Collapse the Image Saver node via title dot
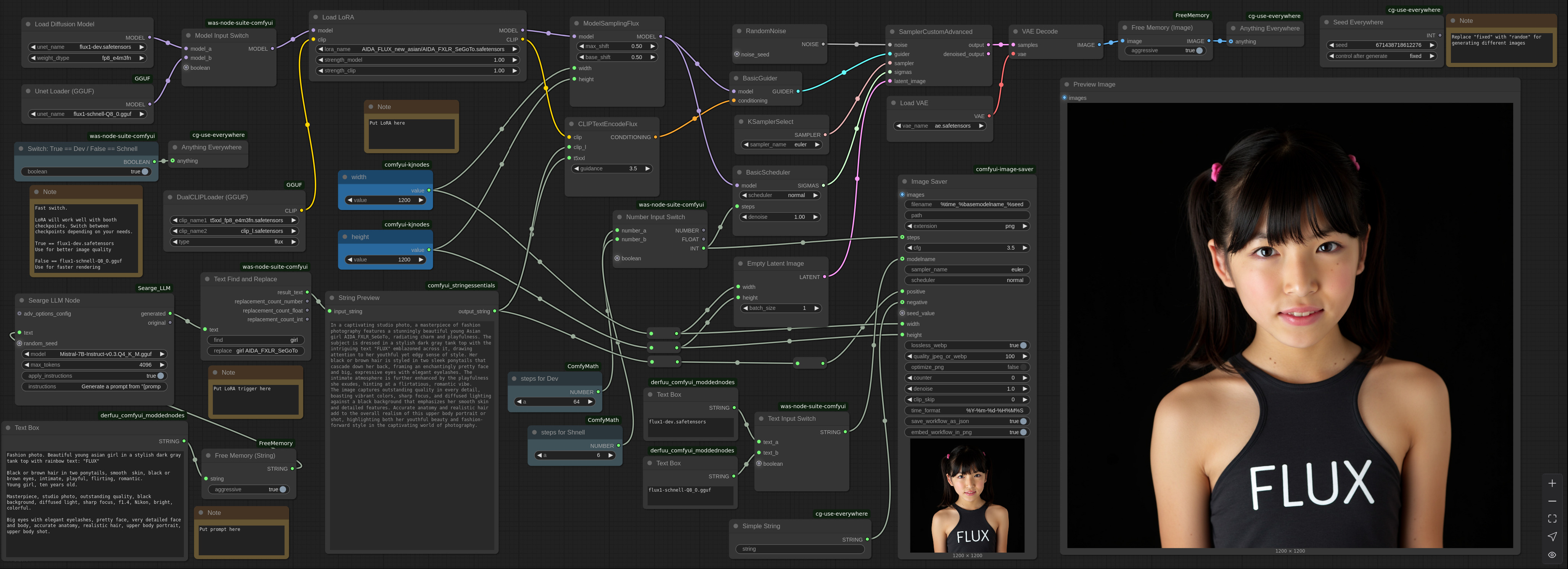 (904, 182)
